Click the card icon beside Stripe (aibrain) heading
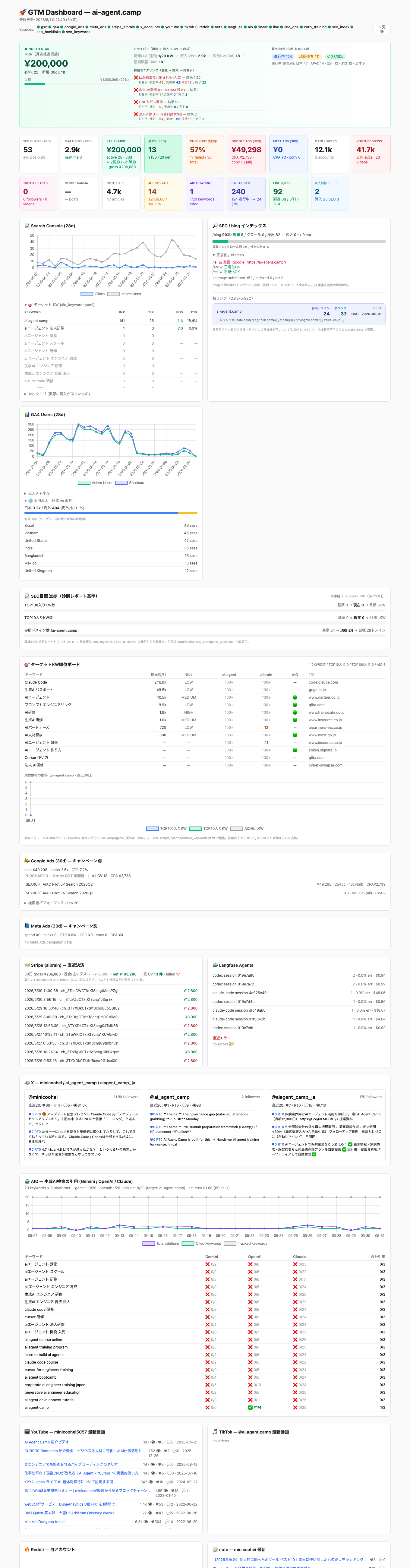 [27, 965]
